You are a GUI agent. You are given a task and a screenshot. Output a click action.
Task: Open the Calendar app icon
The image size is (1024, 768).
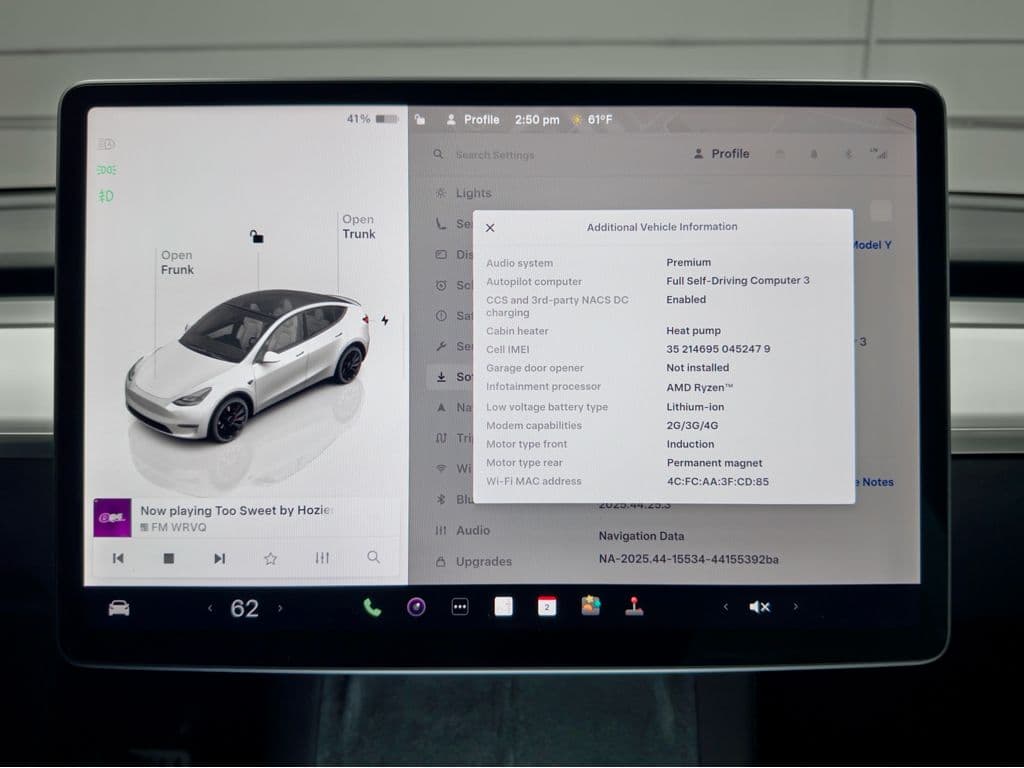pyautogui.click(x=547, y=606)
